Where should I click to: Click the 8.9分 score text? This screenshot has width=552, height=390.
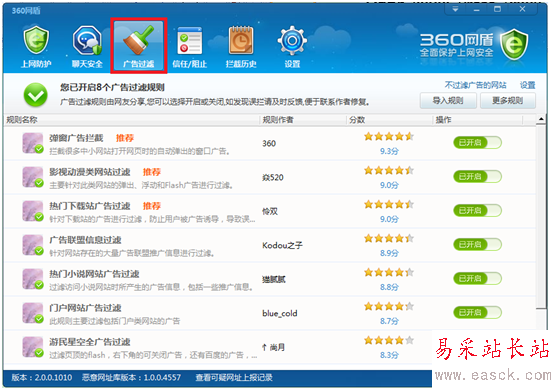click(389, 253)
